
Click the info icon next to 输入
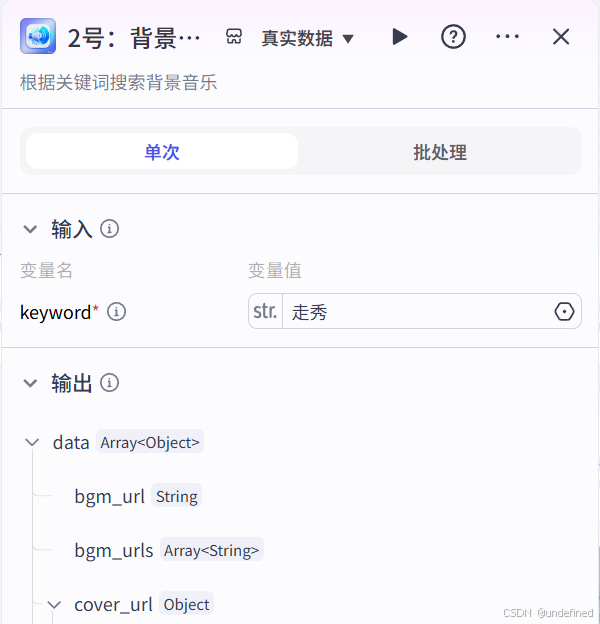pyautogui.click(x=109, y=229)
